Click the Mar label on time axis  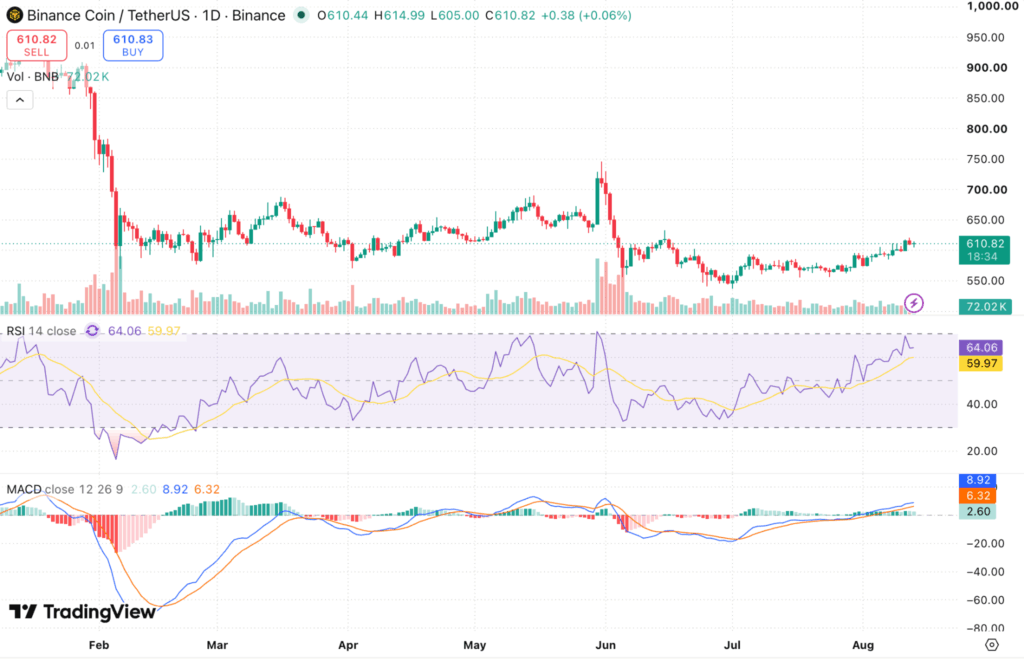(x=217, y=645)
